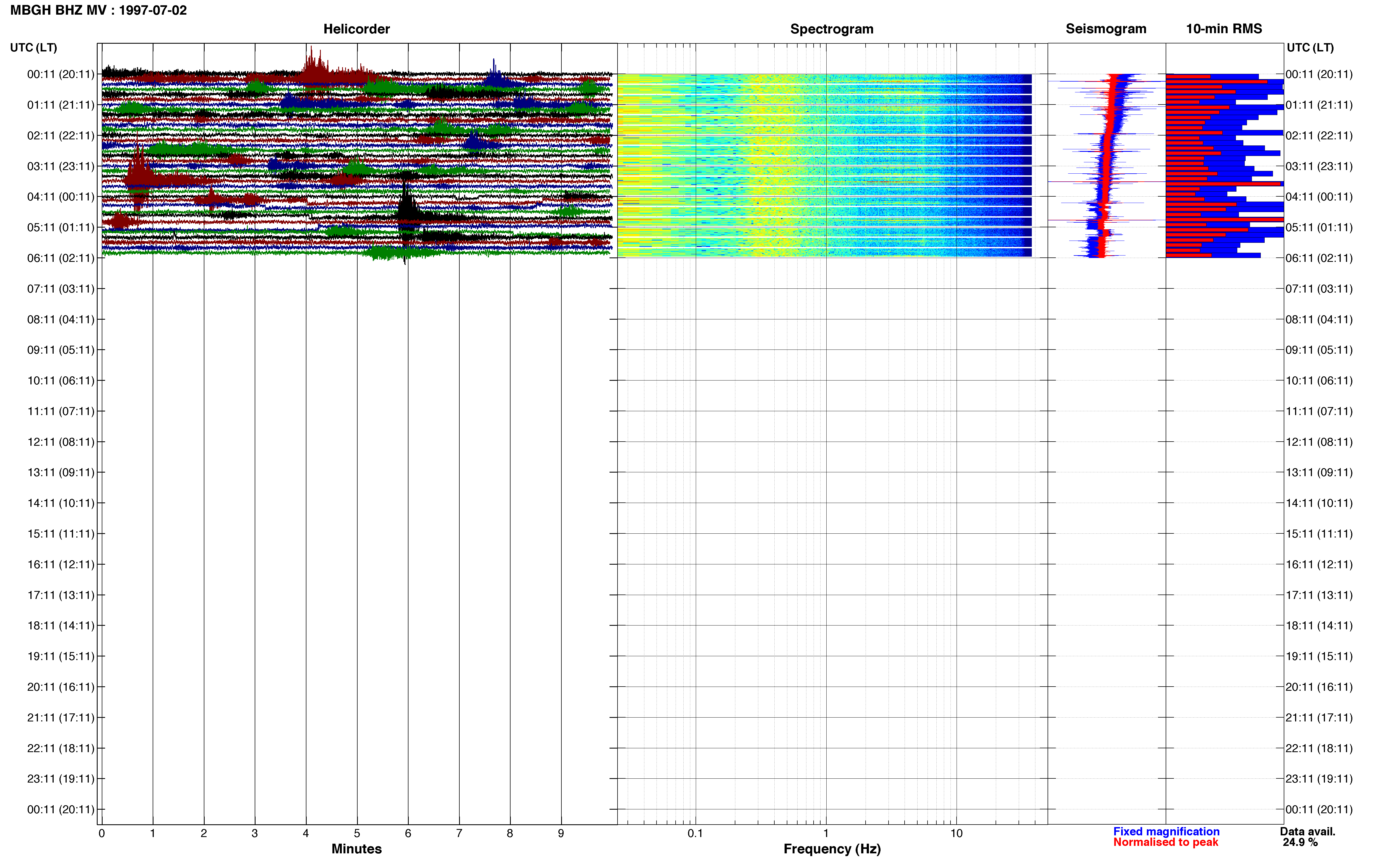
Task: Click the 24.9 % data availability value
Action: tap(1300, 842)
